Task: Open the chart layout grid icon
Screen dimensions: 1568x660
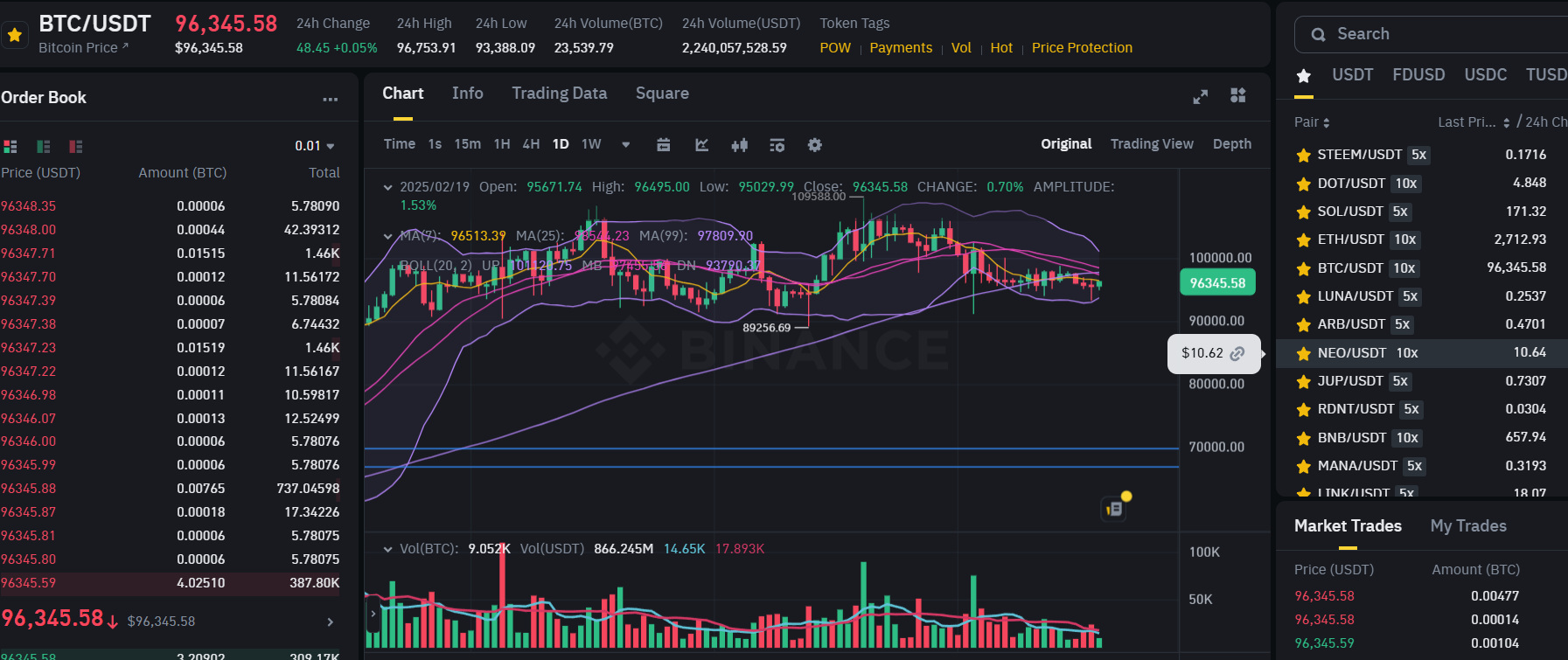Action: click(1238, 95)
